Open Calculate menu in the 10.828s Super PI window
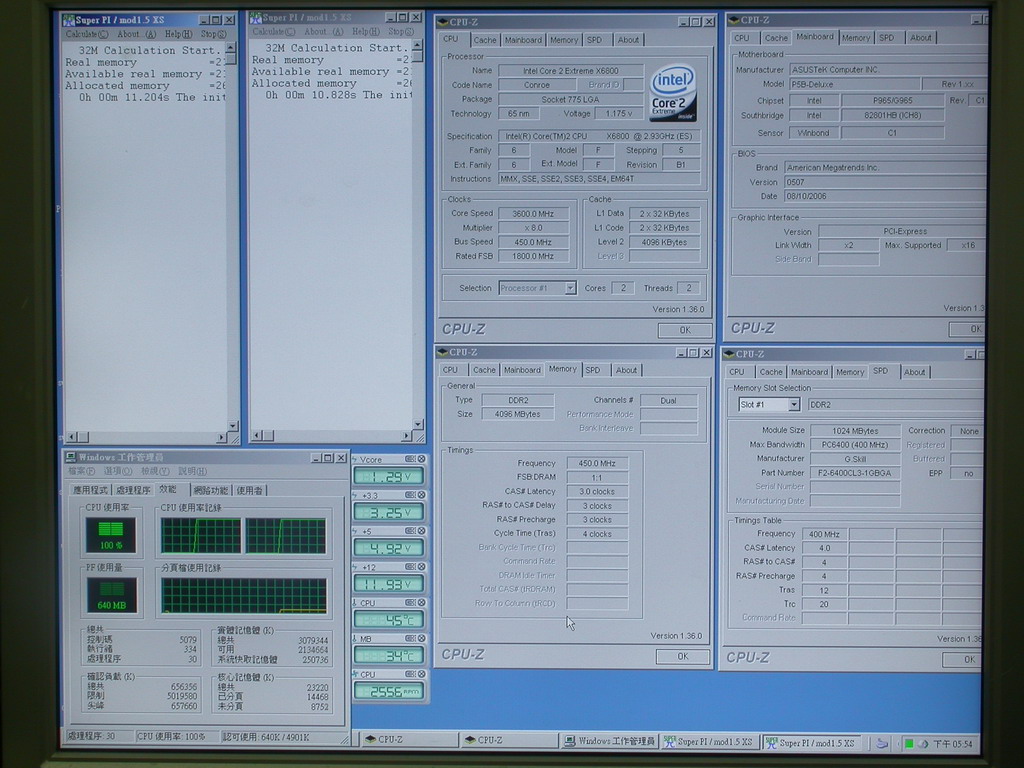Screen dimensions: 1024x768 (274, 31)
